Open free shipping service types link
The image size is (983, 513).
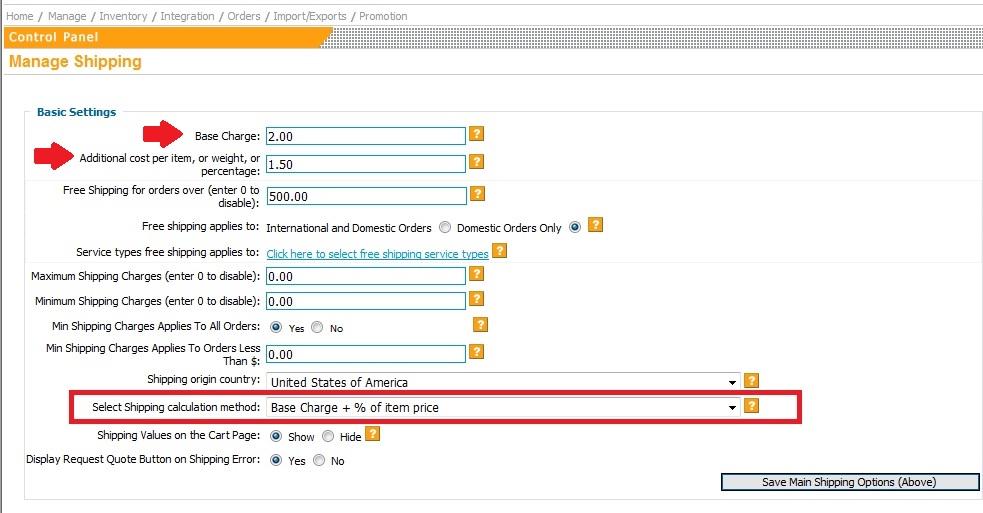(x=377, y=254)
